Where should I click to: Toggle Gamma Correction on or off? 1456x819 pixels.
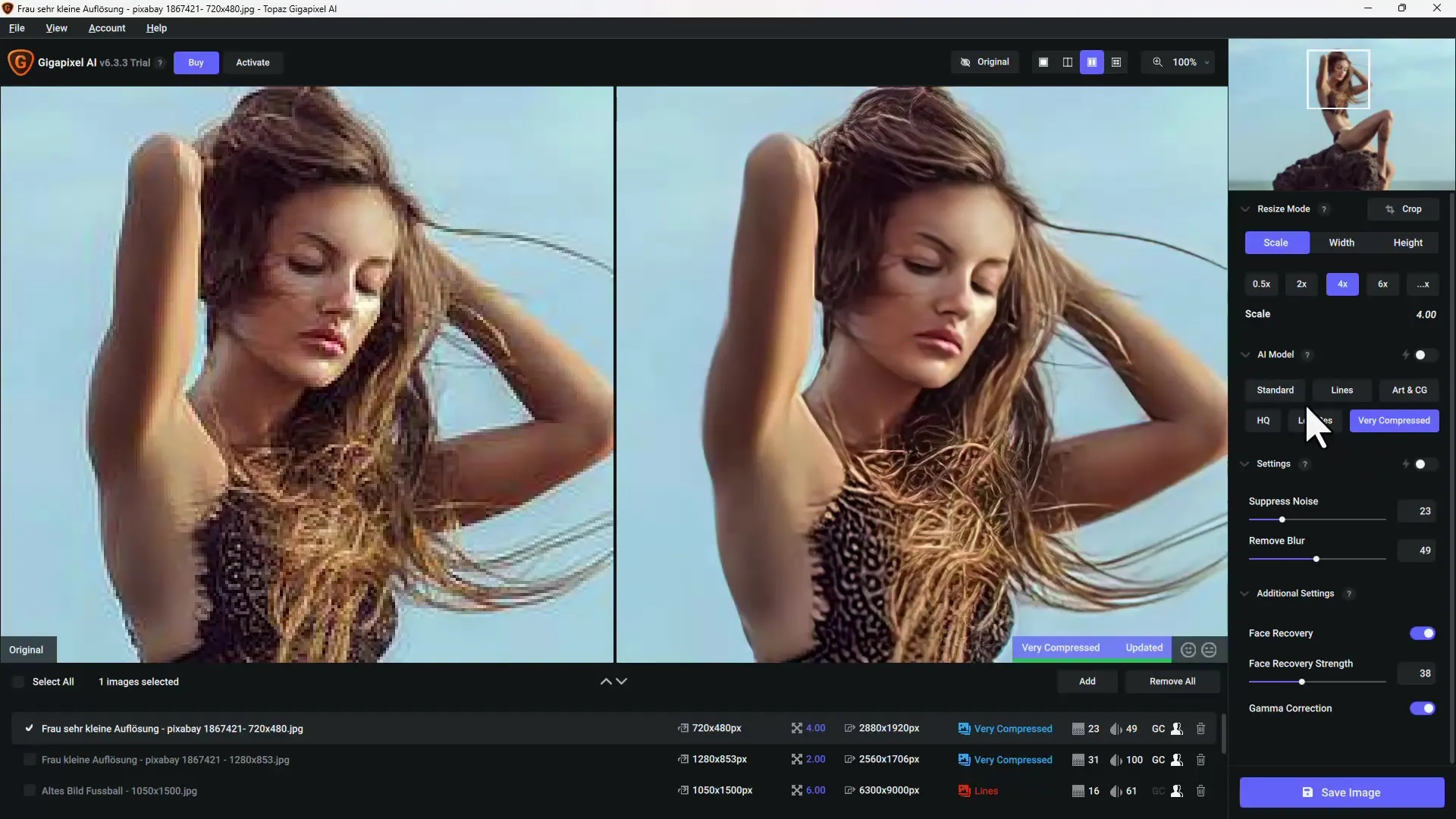pos(1421,708)
